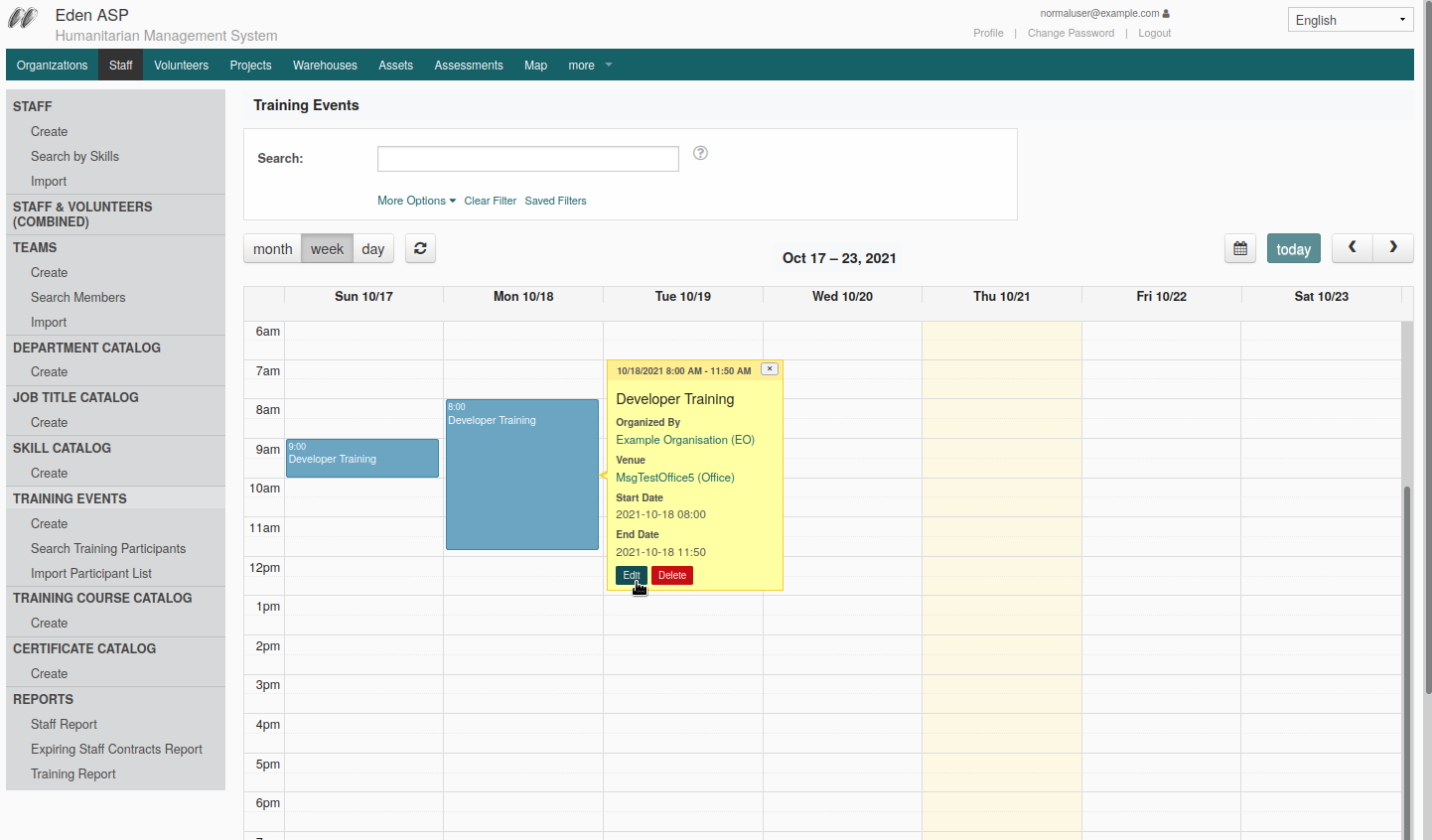The image size is (1432, 840).
Task: Go to next week arrow
Action: 1393,247
